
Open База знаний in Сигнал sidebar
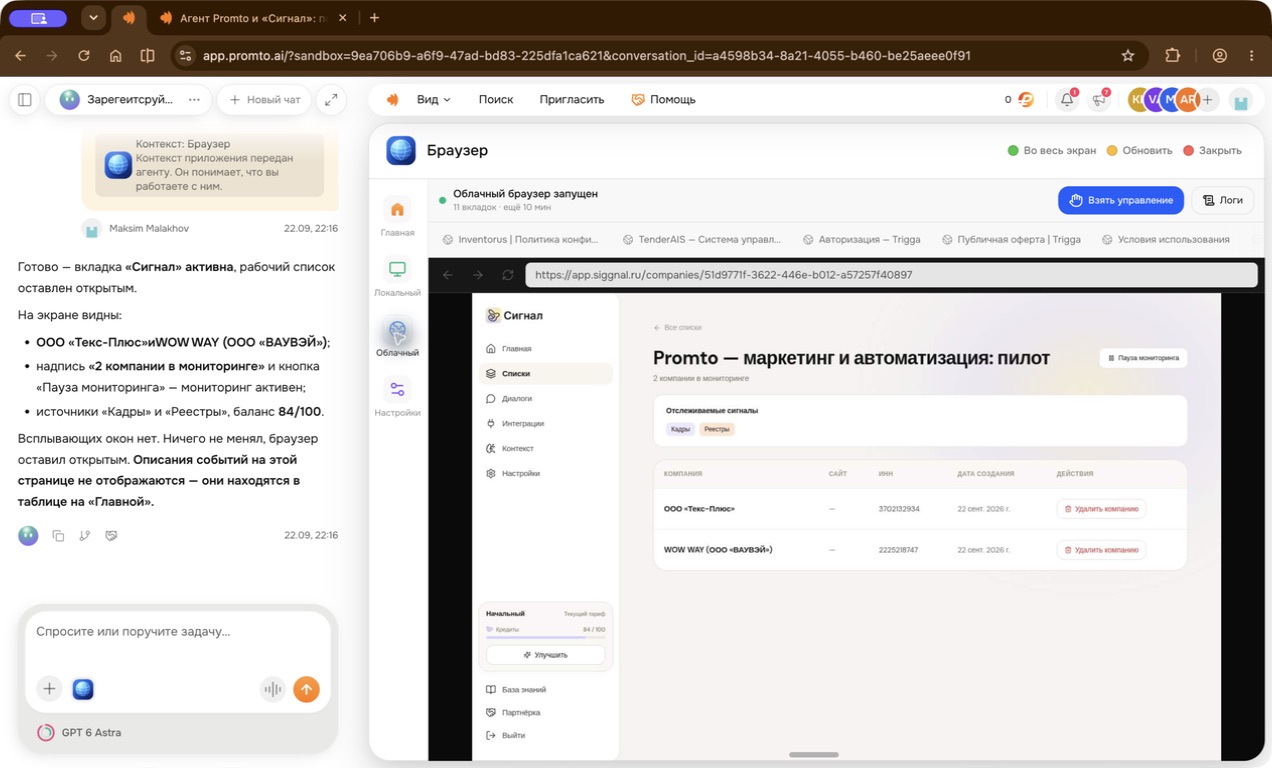[x=545, y=690]
